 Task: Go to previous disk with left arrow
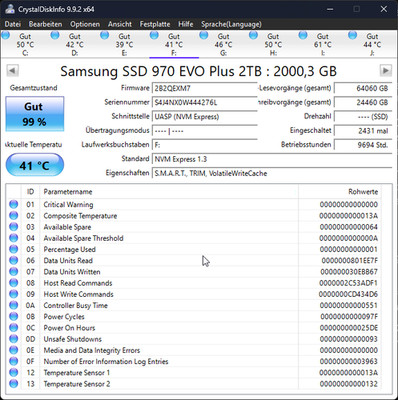[x=12, y=70]
